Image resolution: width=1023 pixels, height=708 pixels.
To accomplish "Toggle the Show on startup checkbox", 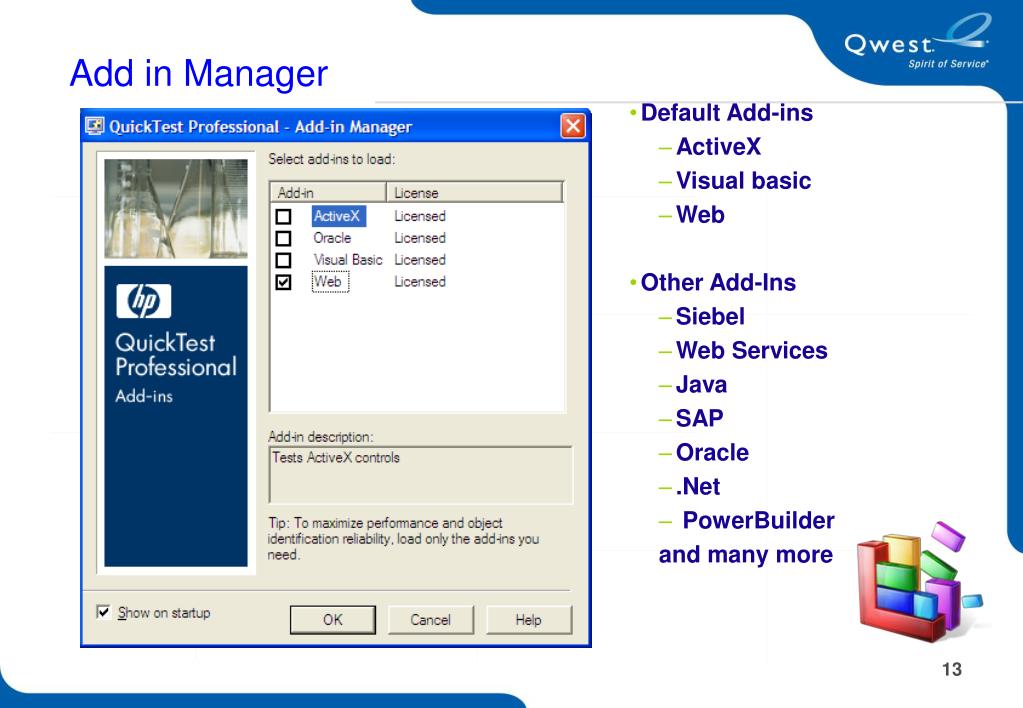I will click(103, 611).
